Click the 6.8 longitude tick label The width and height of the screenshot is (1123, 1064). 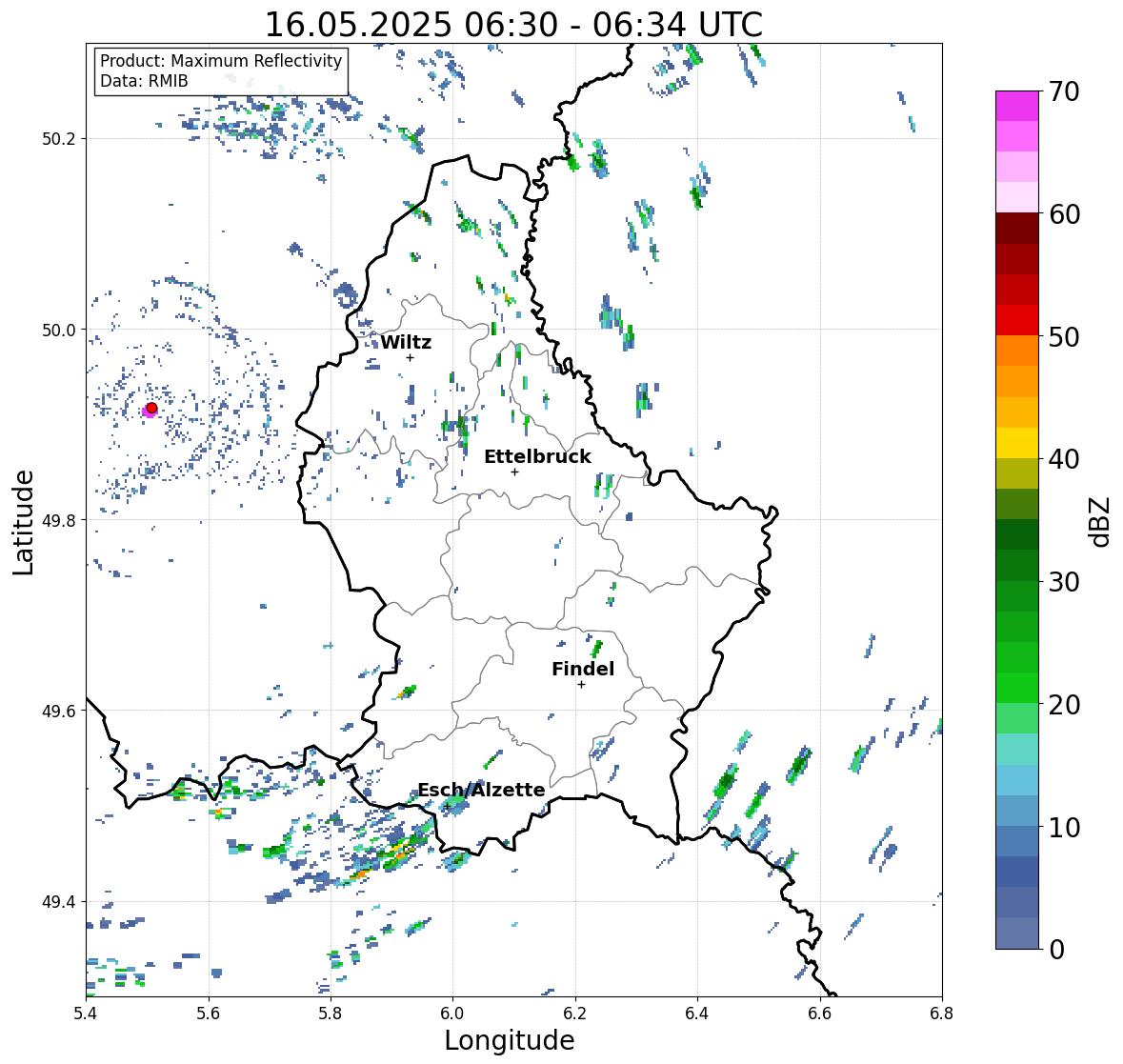pos(942,1014)
